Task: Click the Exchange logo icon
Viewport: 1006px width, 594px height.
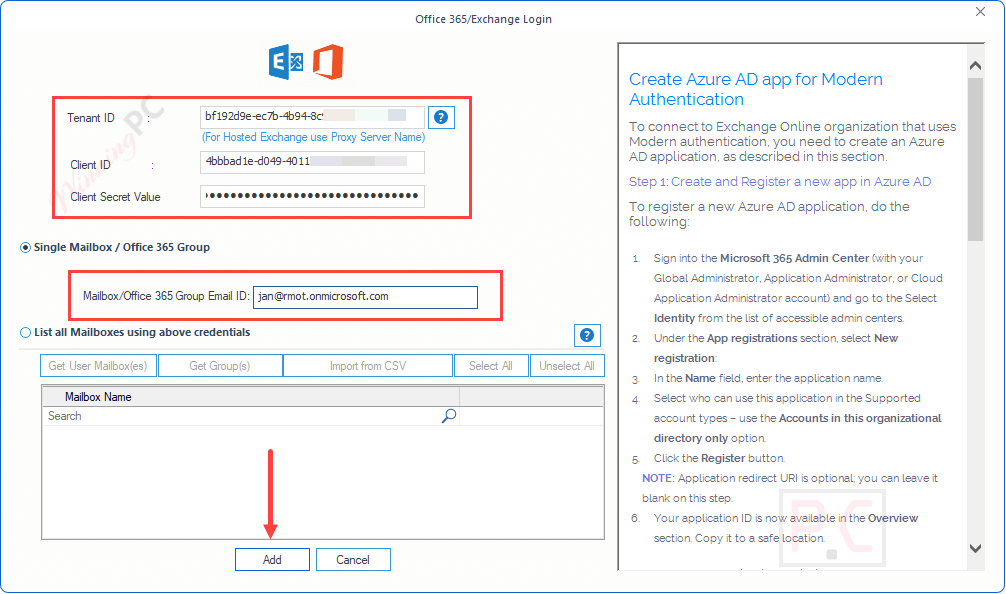Action: tap(286, 62)
